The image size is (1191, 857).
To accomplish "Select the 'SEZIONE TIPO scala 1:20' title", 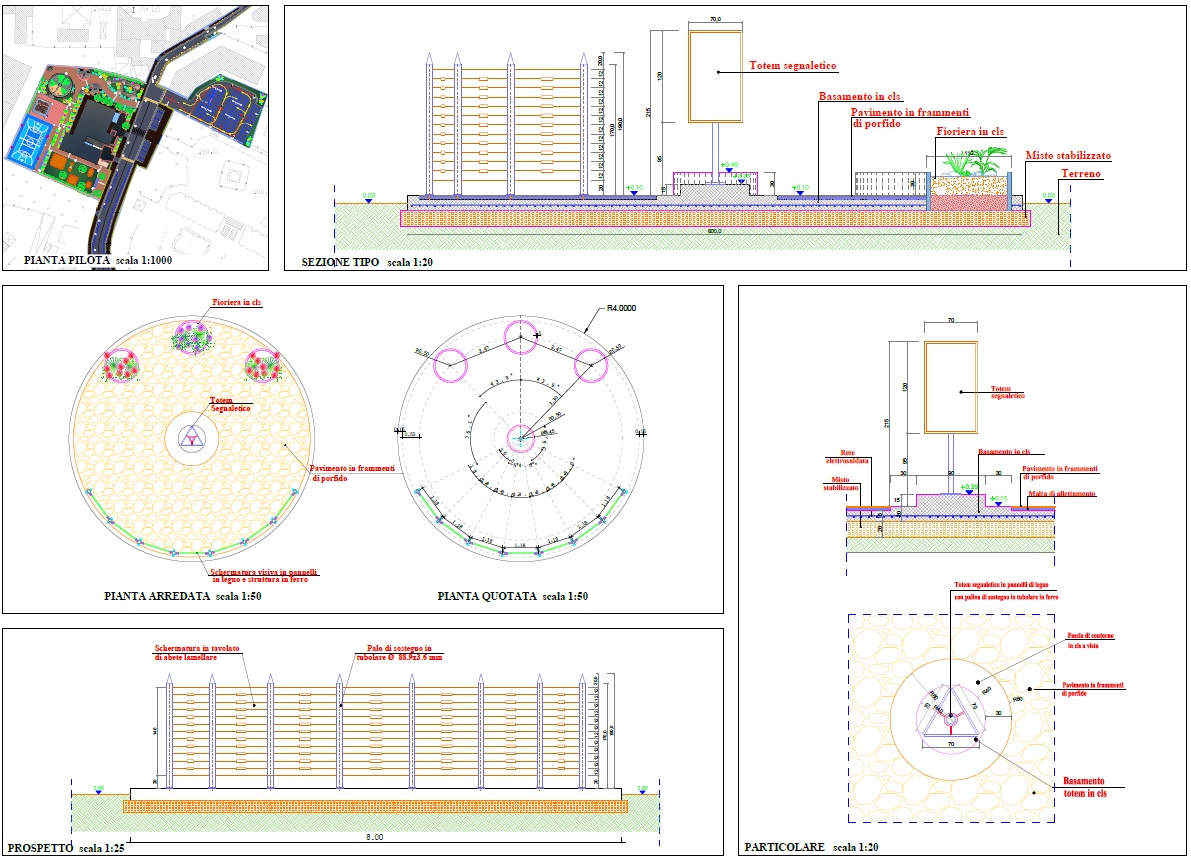I will 366,262.
